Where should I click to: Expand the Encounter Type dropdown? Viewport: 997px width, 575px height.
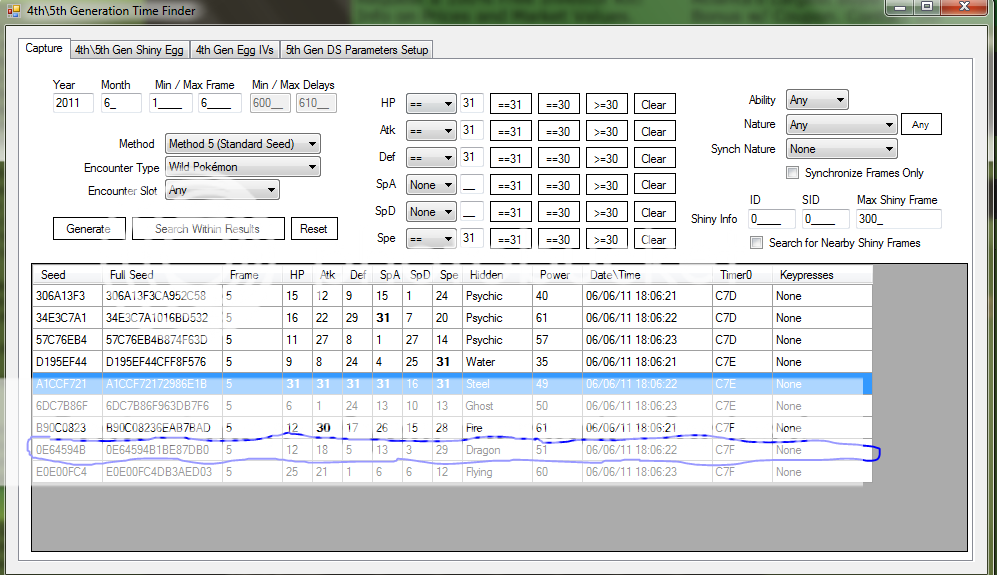point(243,167)
